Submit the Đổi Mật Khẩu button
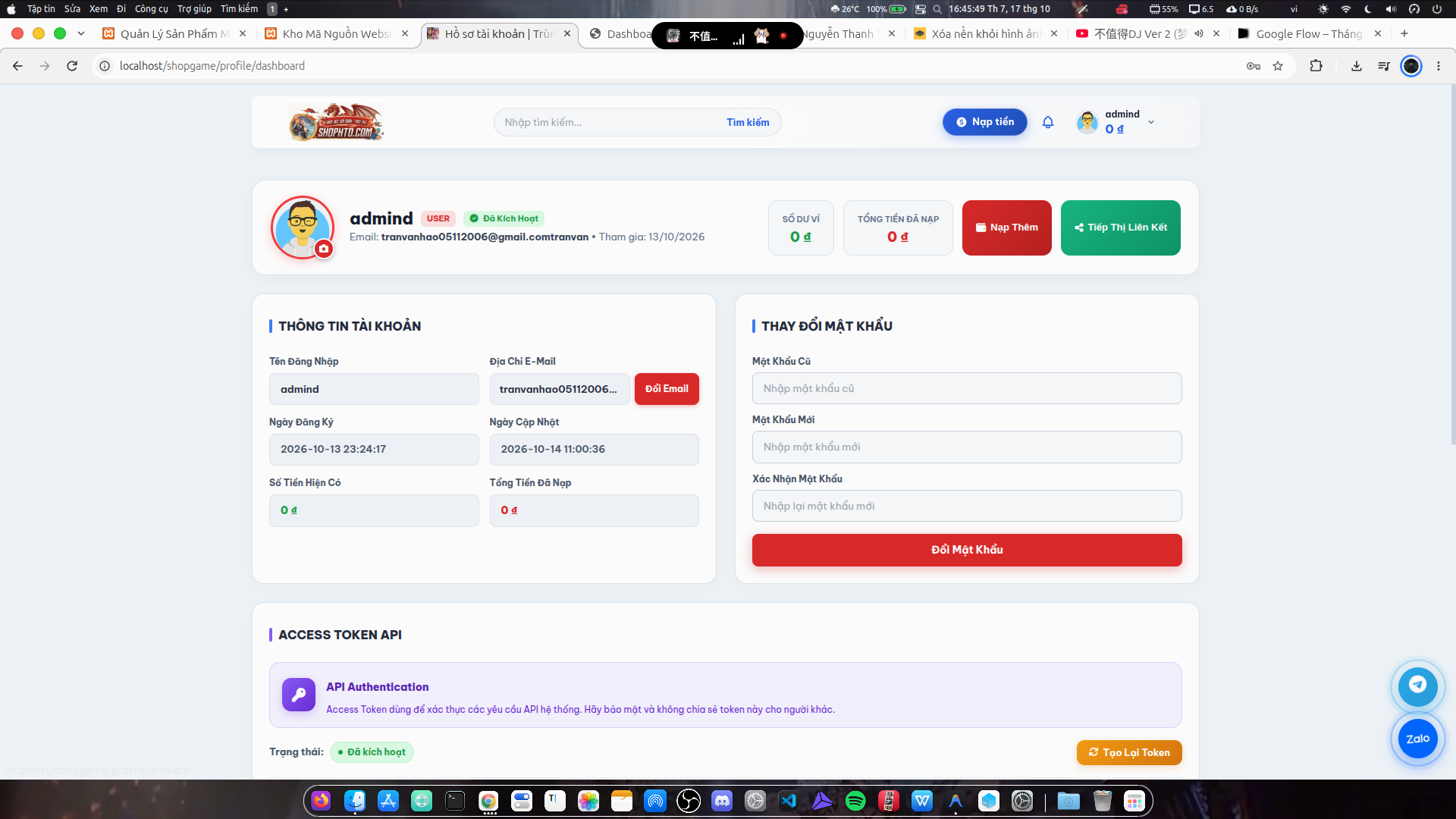Screen dimensions: 1456x819 [967, 550]
